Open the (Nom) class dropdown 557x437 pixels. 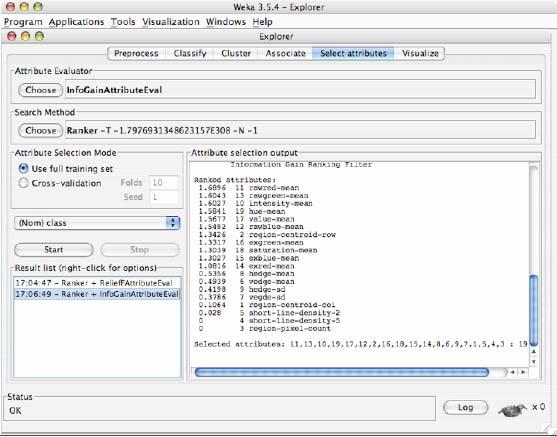pyautogui.click(x=97, y=223)
